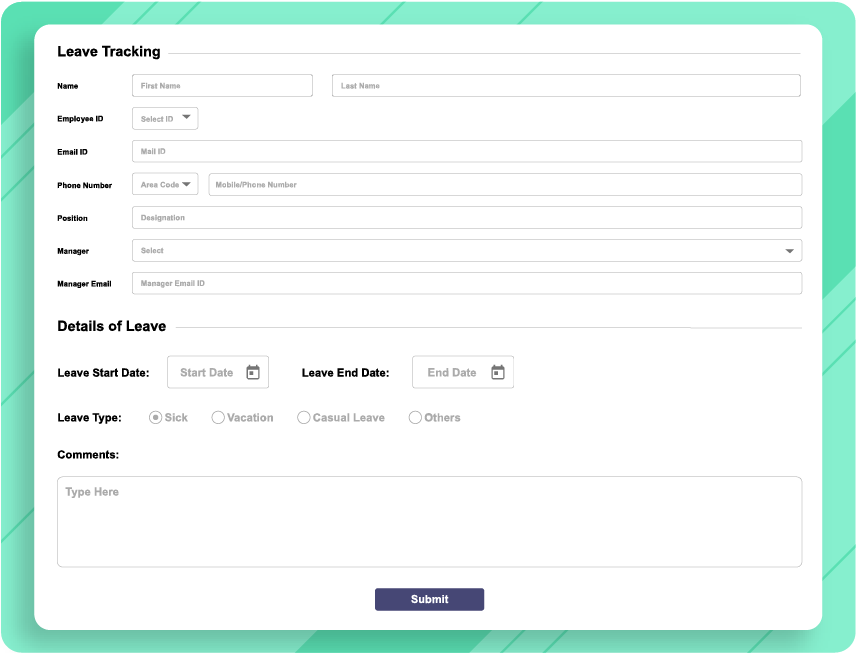Select the Sick leave type
Screen dimensions: 857x653
pos(156,417)
